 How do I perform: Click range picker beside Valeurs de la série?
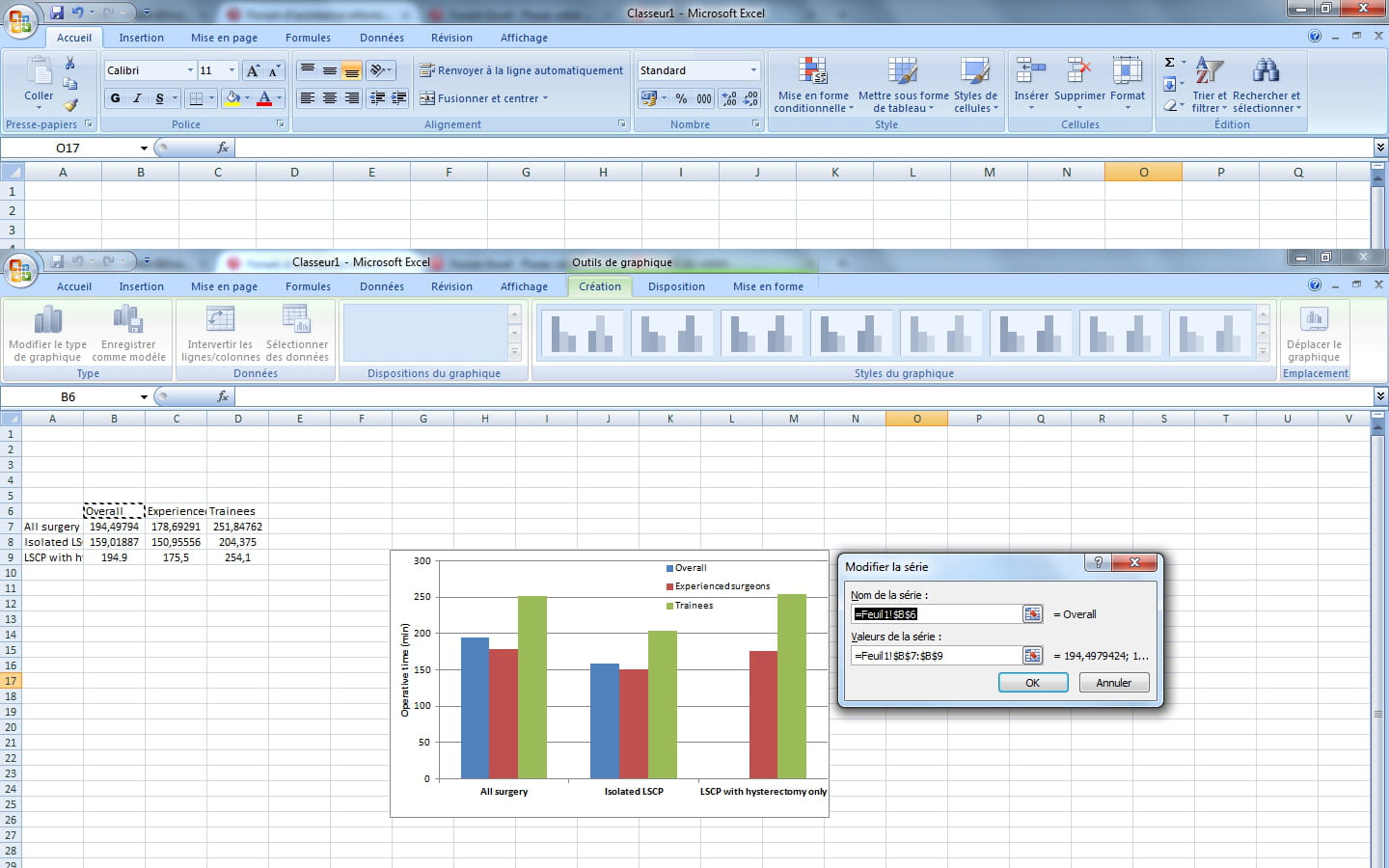[x=1032, y=656]
